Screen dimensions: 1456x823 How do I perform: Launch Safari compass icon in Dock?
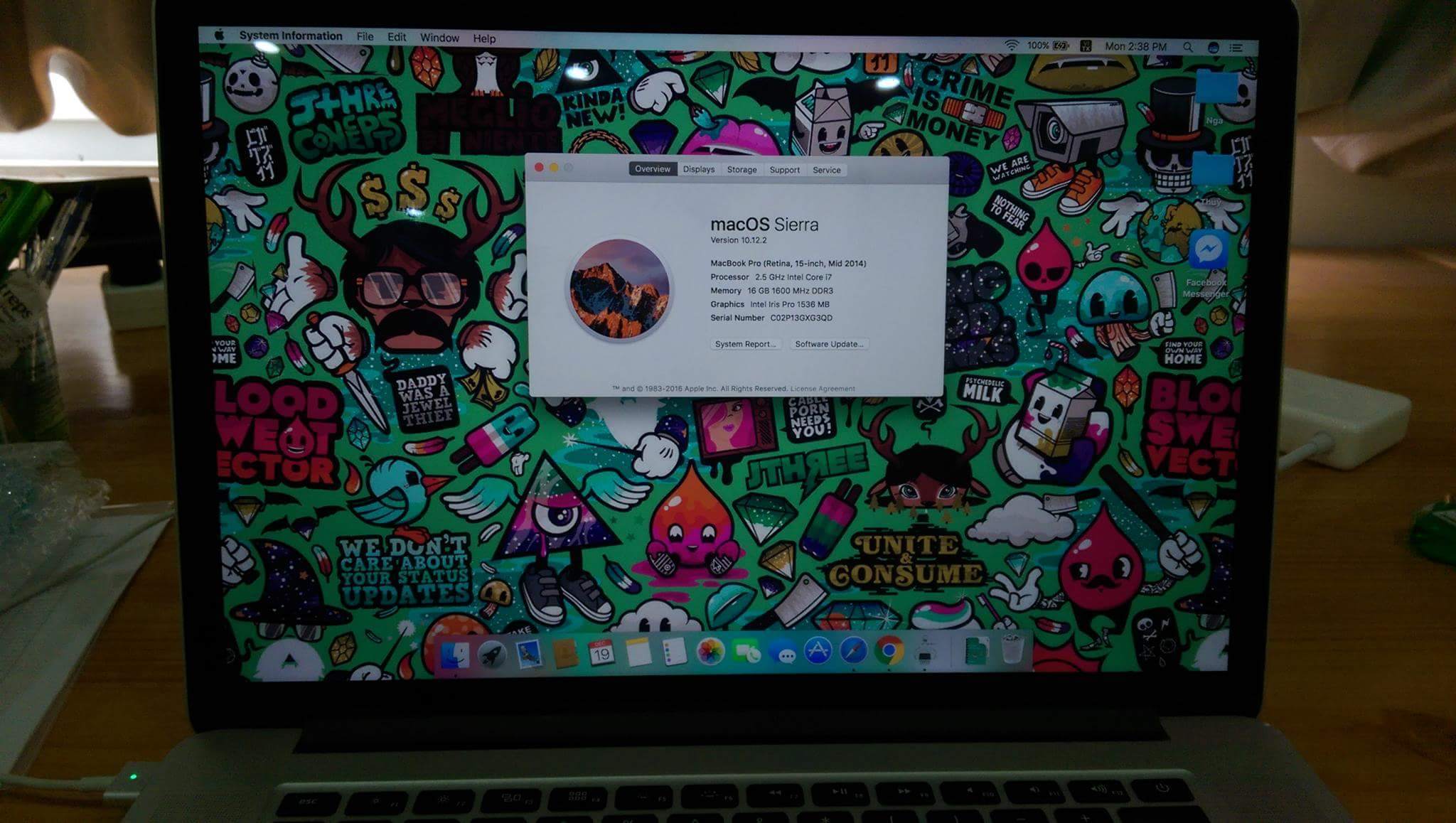pos(853,650)
